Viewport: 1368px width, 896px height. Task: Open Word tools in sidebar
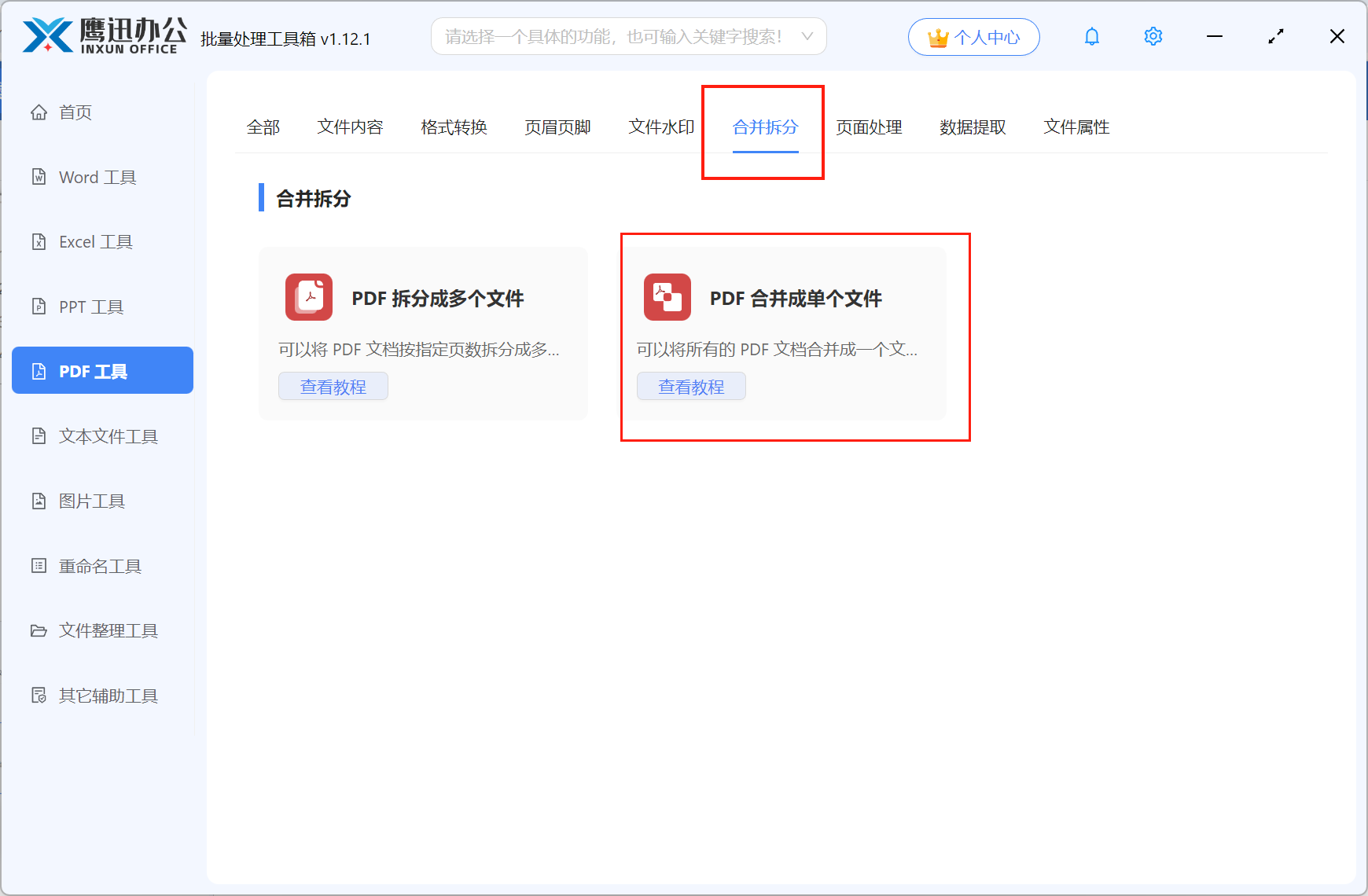(x=97, y=178)
